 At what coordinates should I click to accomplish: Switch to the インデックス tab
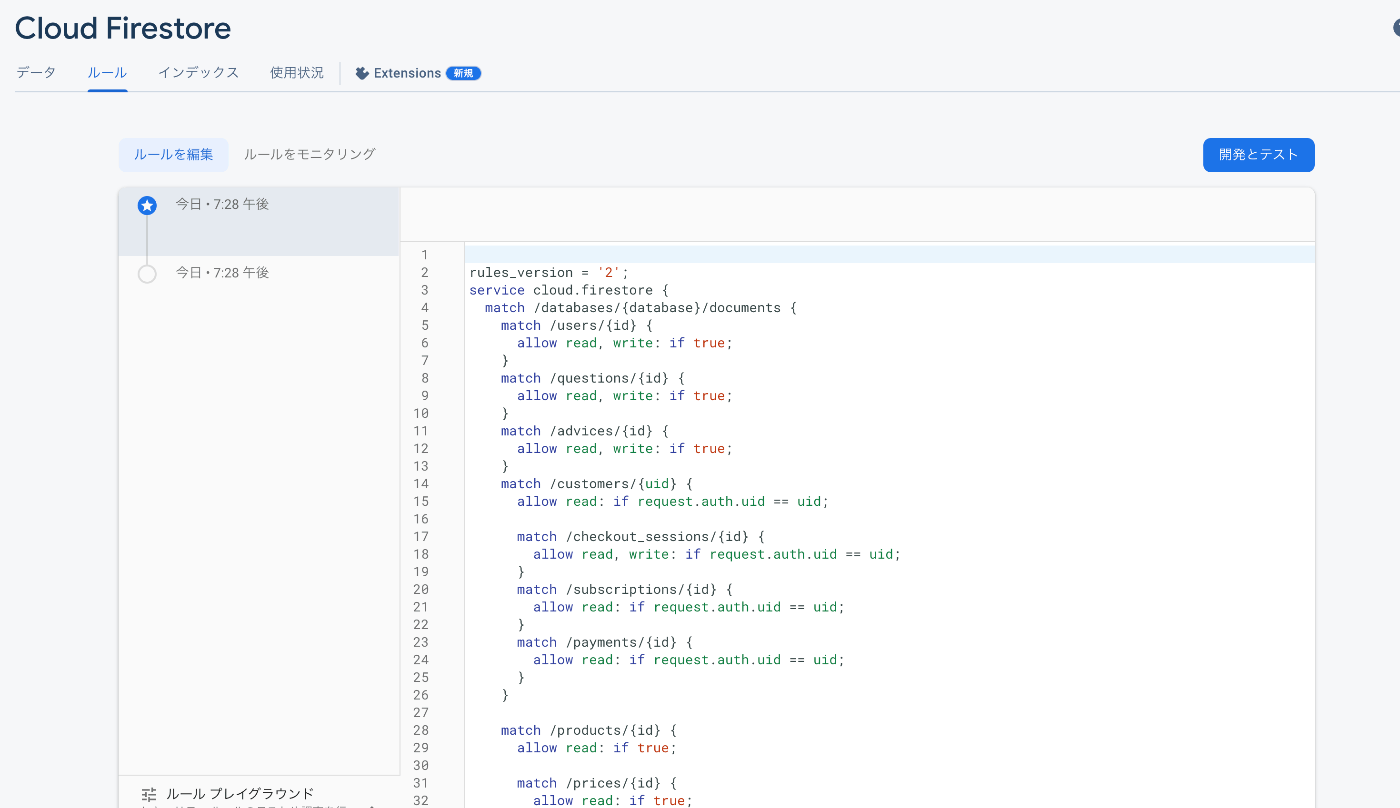(198, 73)
